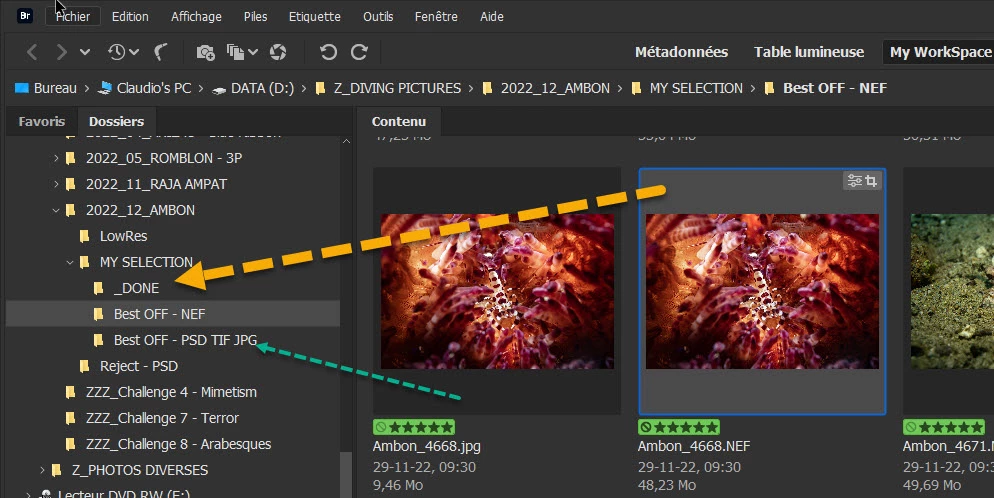Screen dimensions: 994x498
Task: Open the Aide menu
Action: pyautogui.click(x=492, y=16)
